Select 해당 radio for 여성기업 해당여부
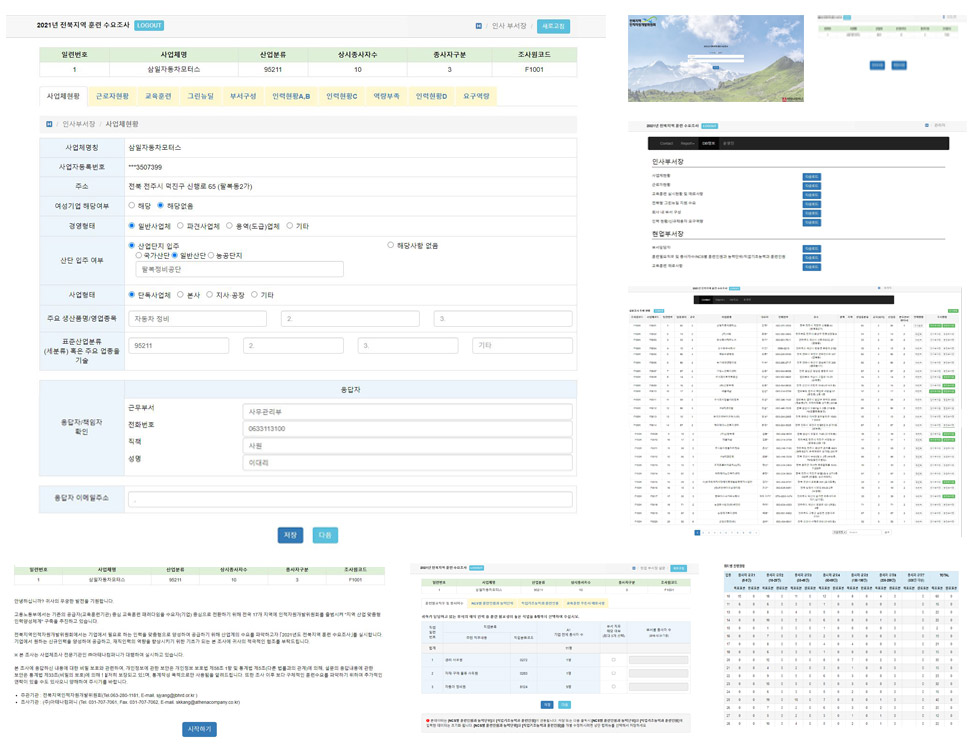The image size is (980, 748). pyautogui.click(x=132, y=205)
